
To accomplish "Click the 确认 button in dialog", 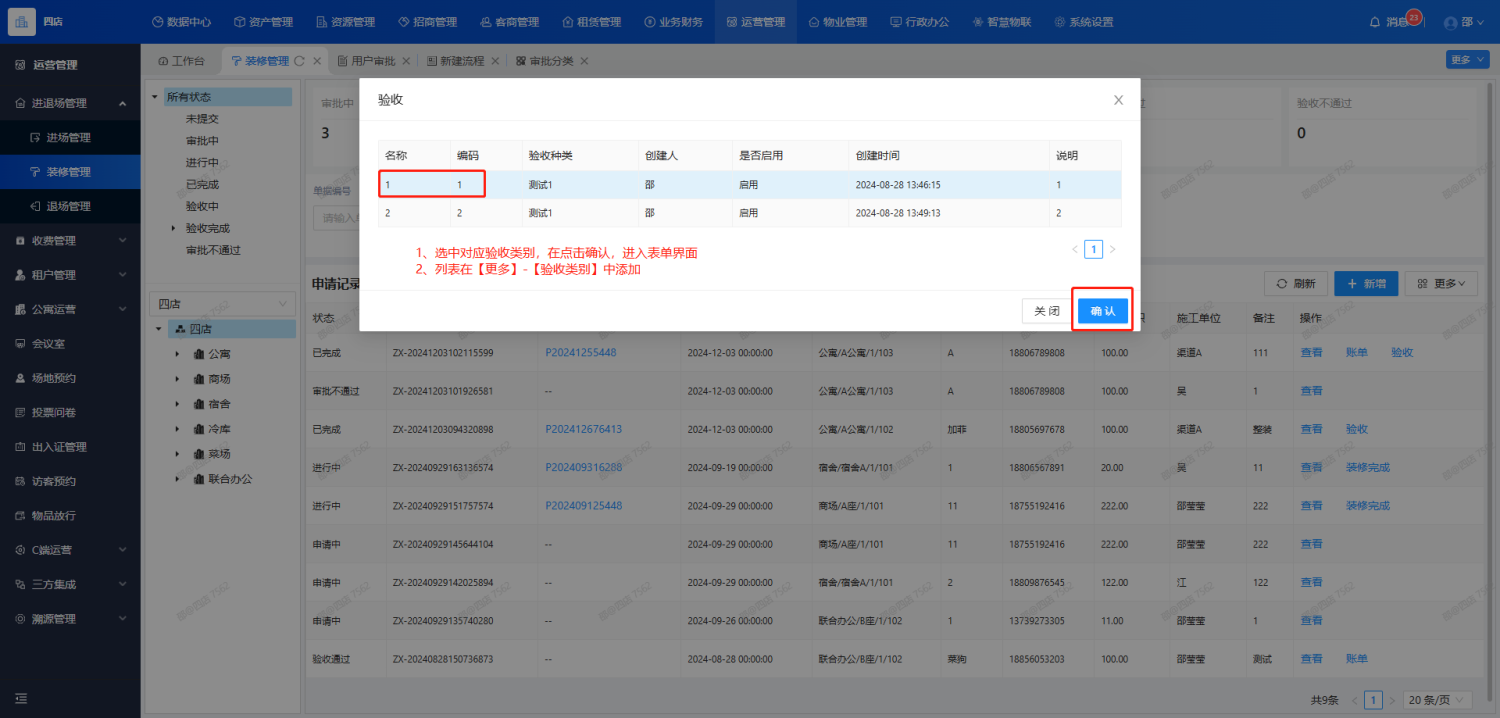I will tap(1102, 312).
